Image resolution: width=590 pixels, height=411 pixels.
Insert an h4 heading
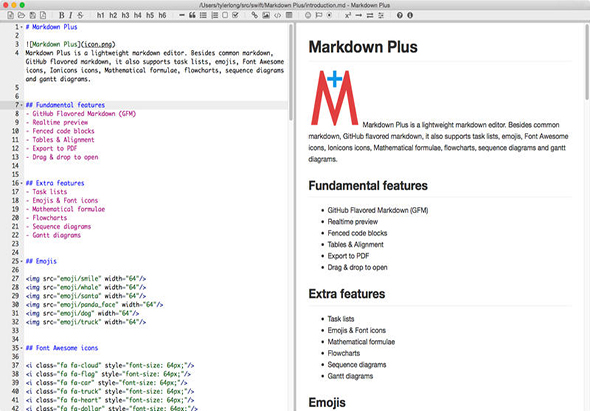pos(138,15)
